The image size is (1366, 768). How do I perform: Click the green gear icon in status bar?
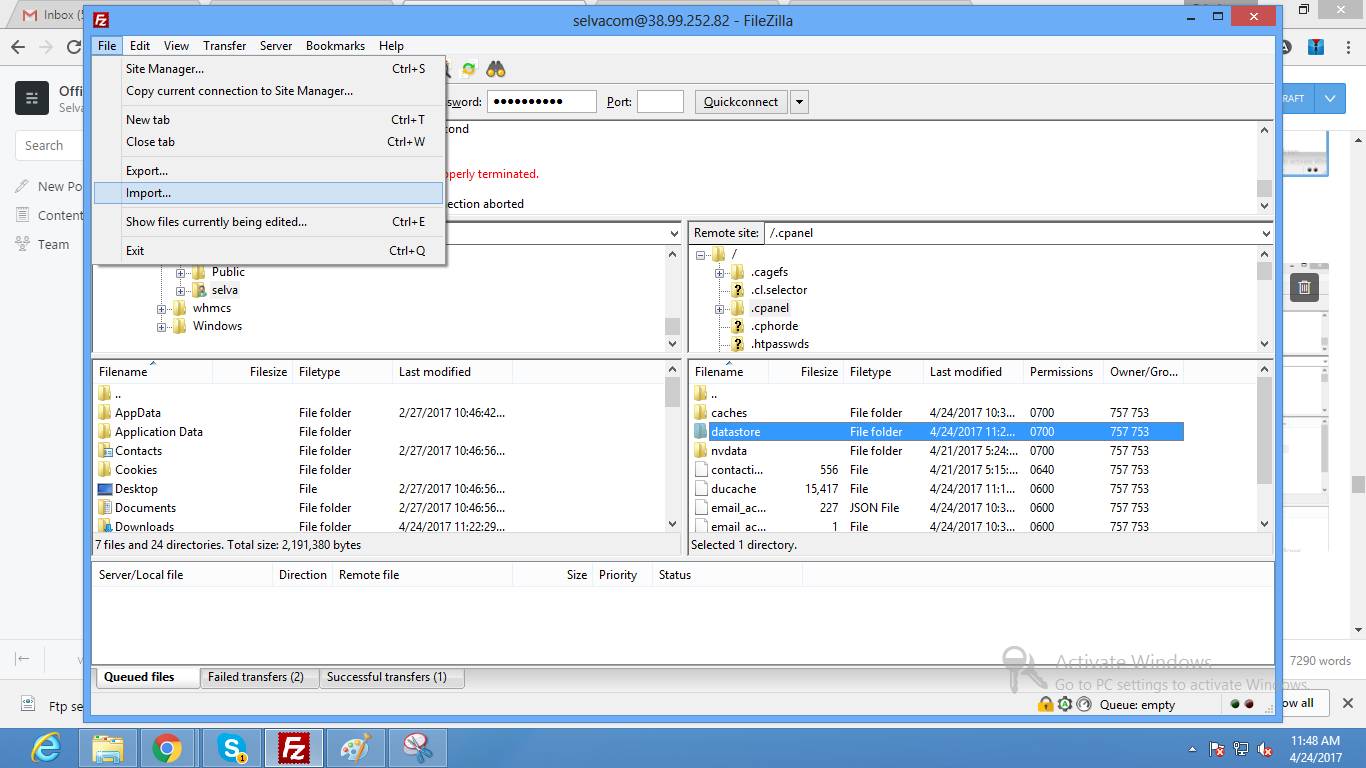[1065, 704]
